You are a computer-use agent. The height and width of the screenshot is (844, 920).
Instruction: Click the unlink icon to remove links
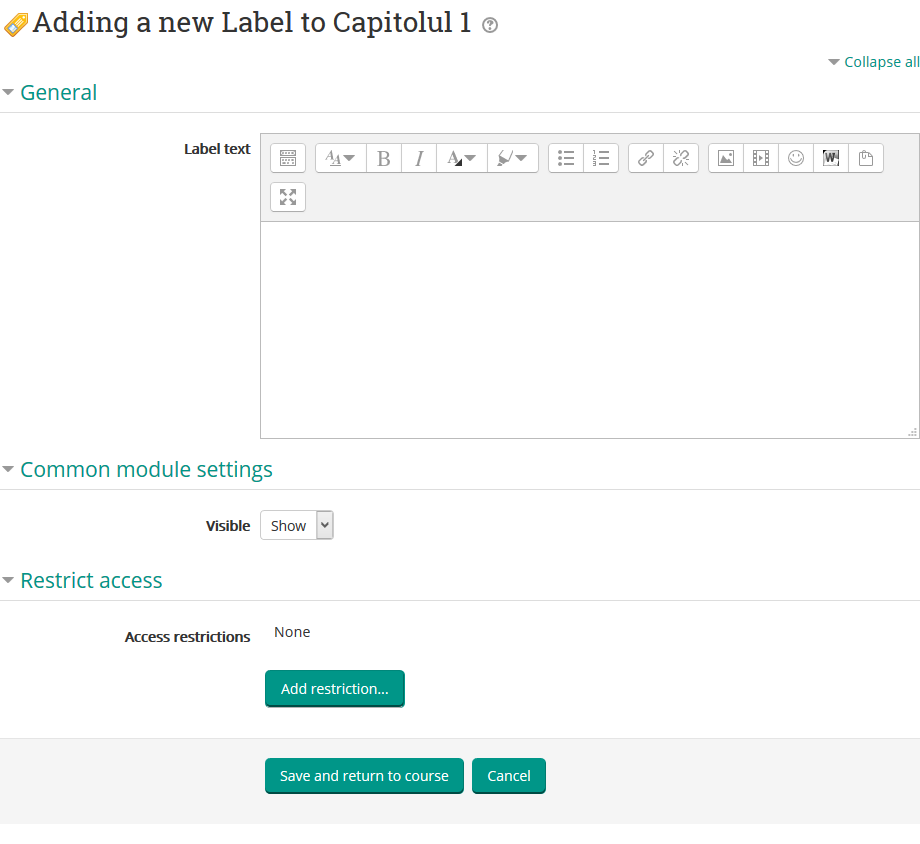click(x=680, y=157)
